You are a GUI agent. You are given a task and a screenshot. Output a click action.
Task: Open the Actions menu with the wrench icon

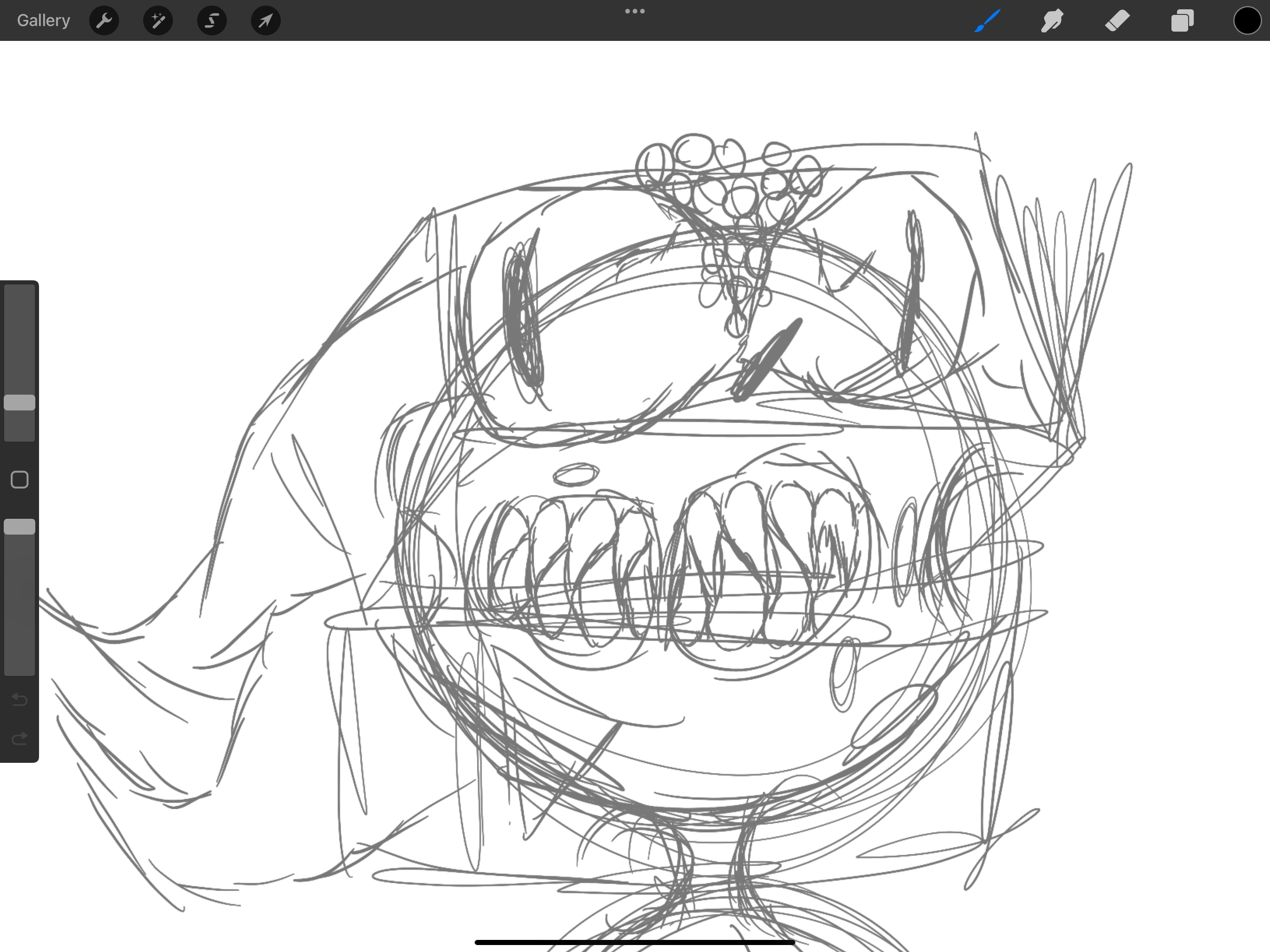tap(104, 20)
